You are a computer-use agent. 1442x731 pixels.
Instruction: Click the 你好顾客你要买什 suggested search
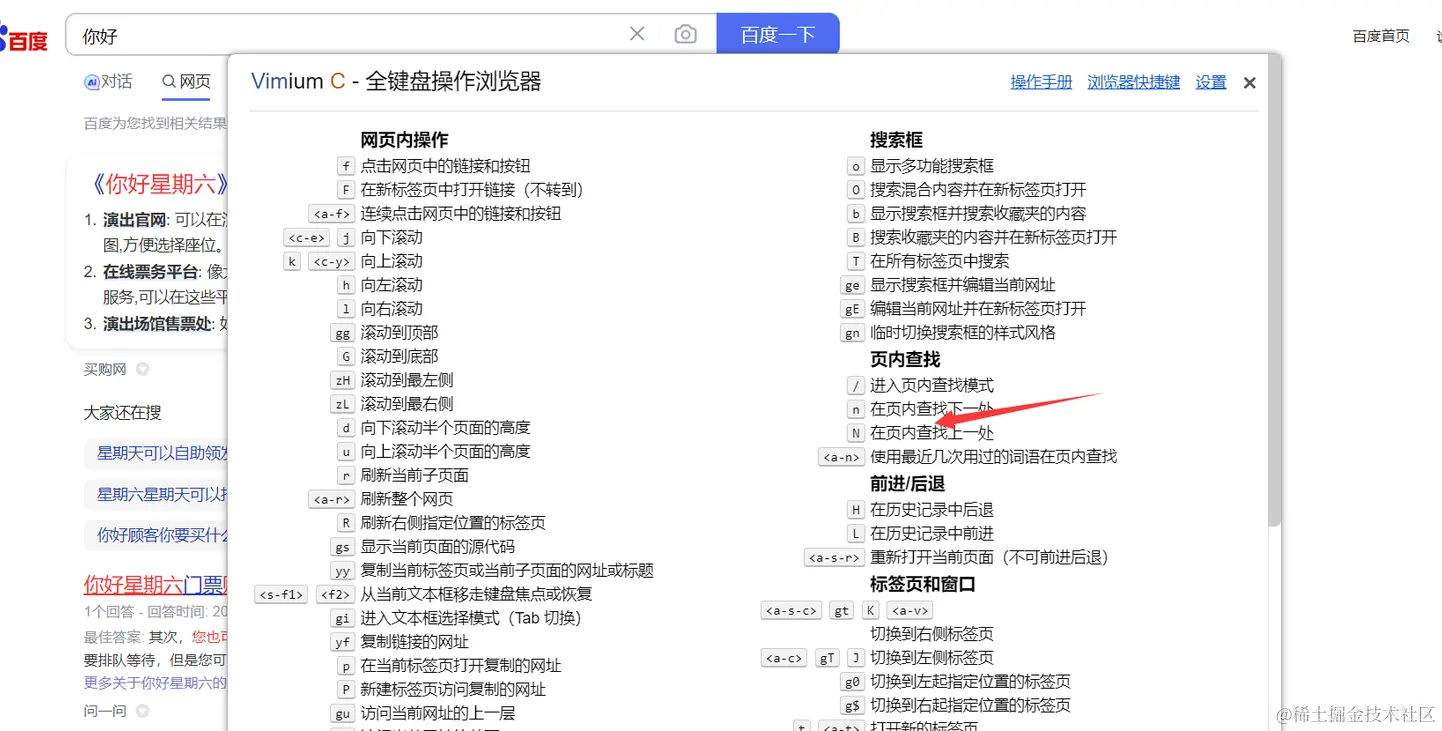pos(150,536)
